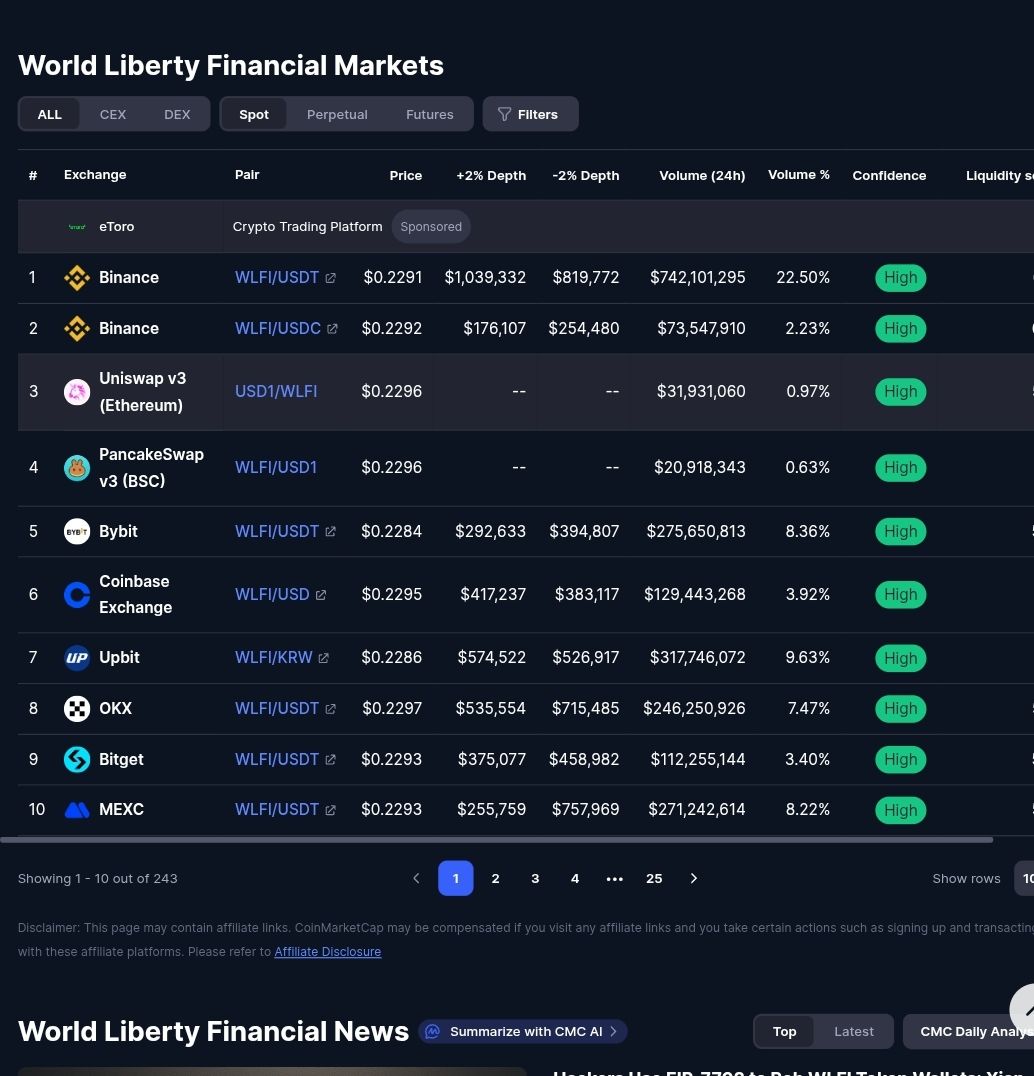Screen dimensions: 1034x1076
Task: Open the Show rows dropdown
Action: [1024, 878]
